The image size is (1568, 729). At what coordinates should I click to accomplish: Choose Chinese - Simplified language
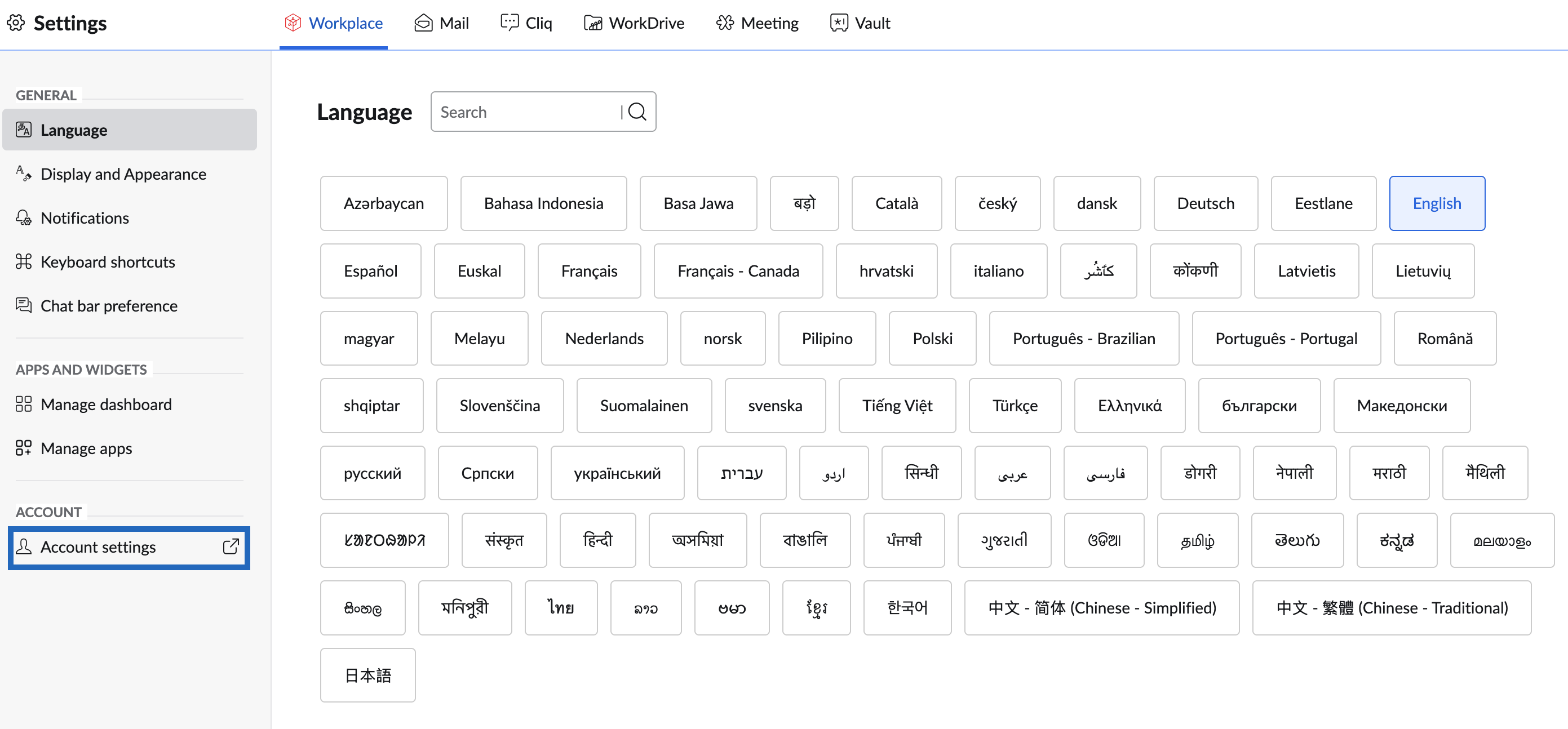(1102, 607)
